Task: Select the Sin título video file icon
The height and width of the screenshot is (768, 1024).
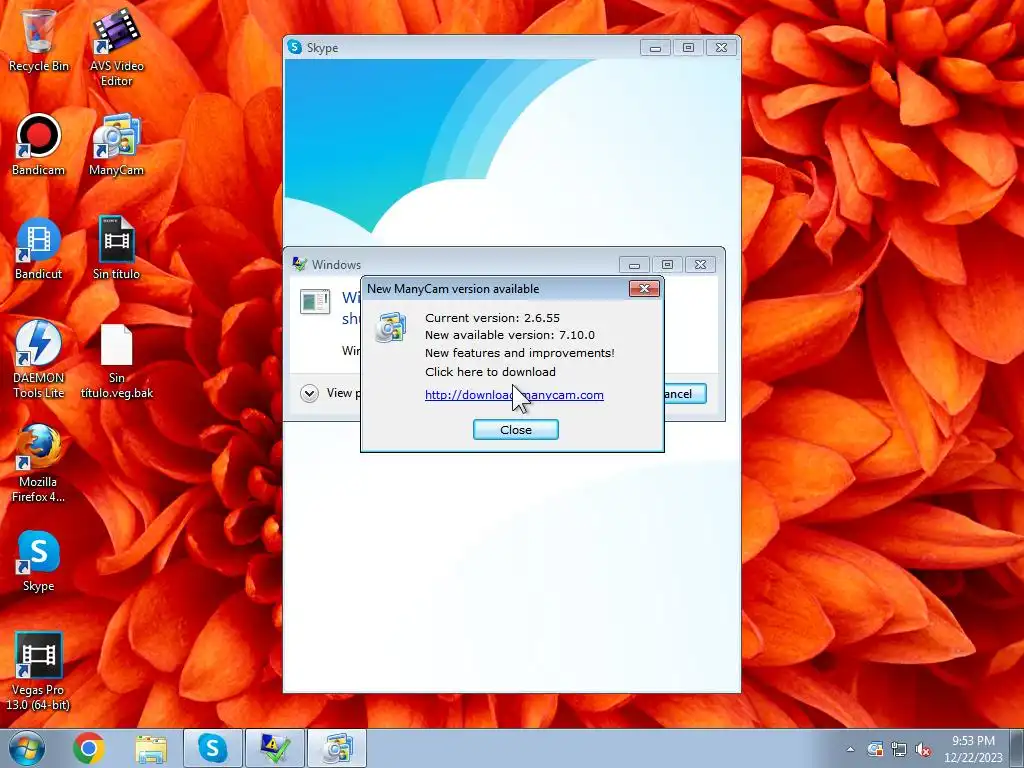Action: point(116,249)
